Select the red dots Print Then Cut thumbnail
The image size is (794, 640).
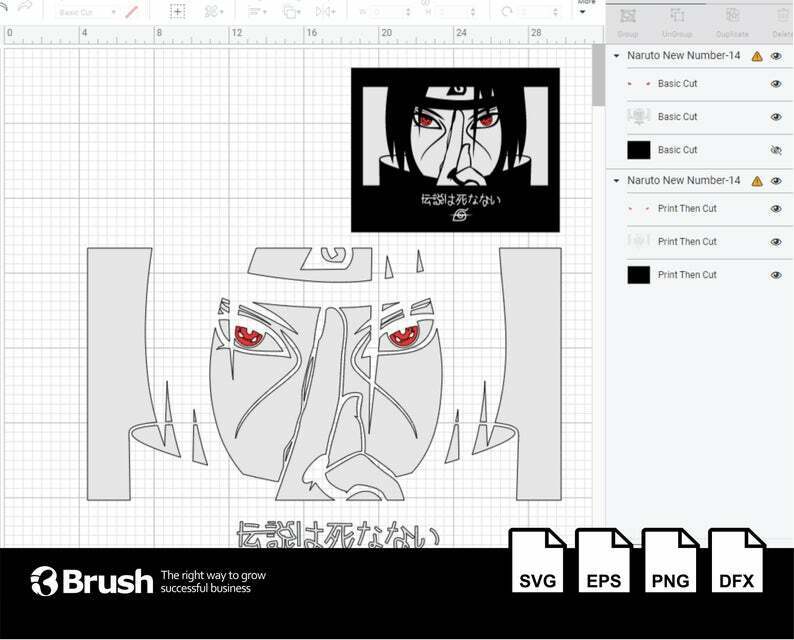point(639,209)
